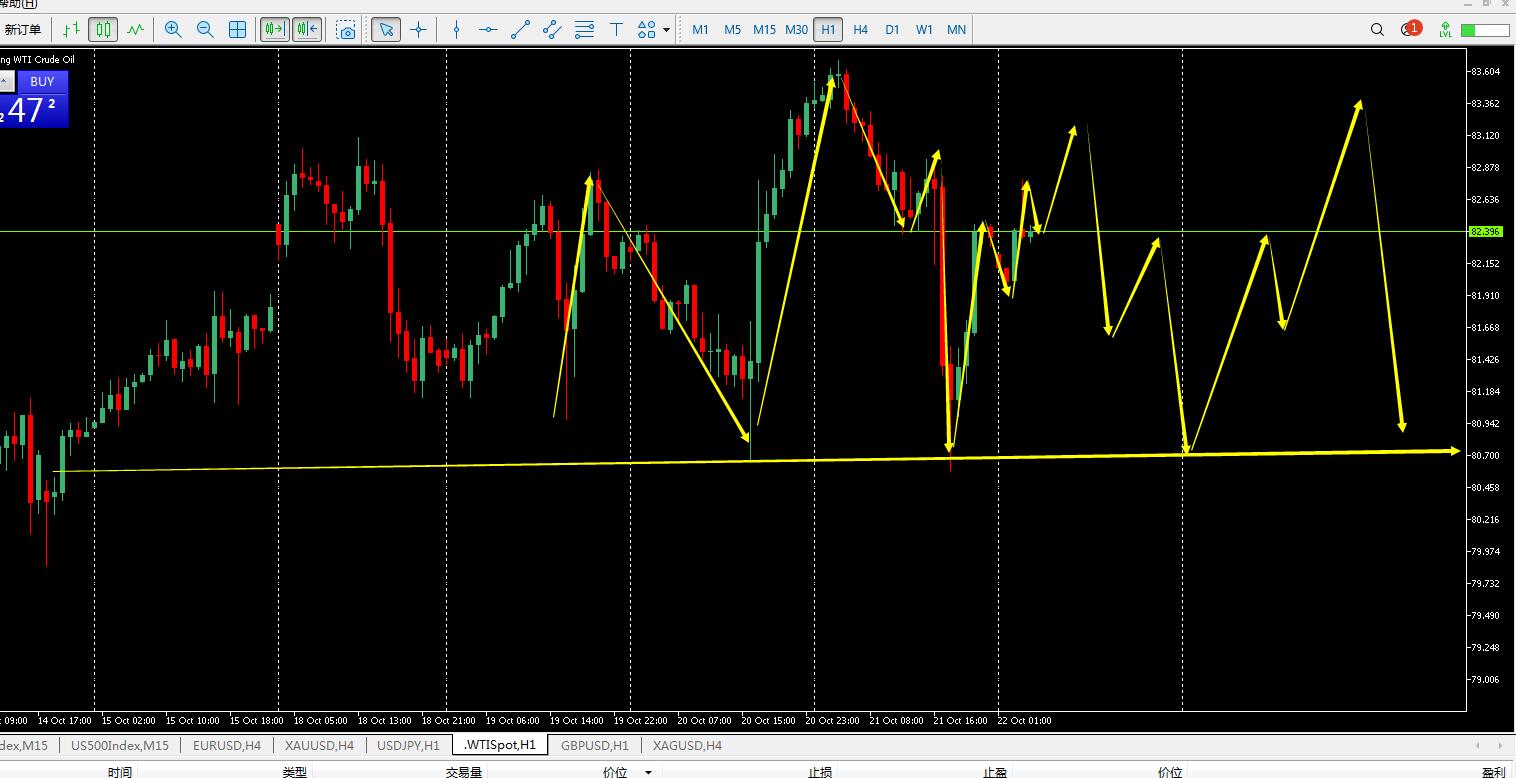Sort trades by 盈利 column header

1494,772
